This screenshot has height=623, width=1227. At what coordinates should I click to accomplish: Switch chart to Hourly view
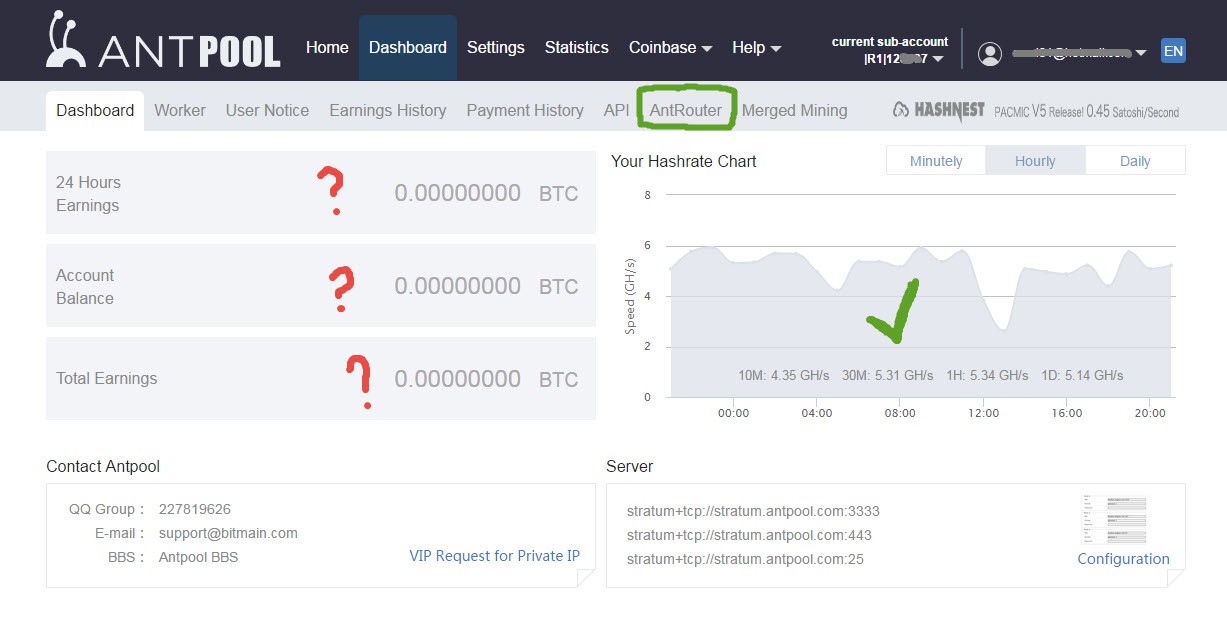coord(1035,161)
